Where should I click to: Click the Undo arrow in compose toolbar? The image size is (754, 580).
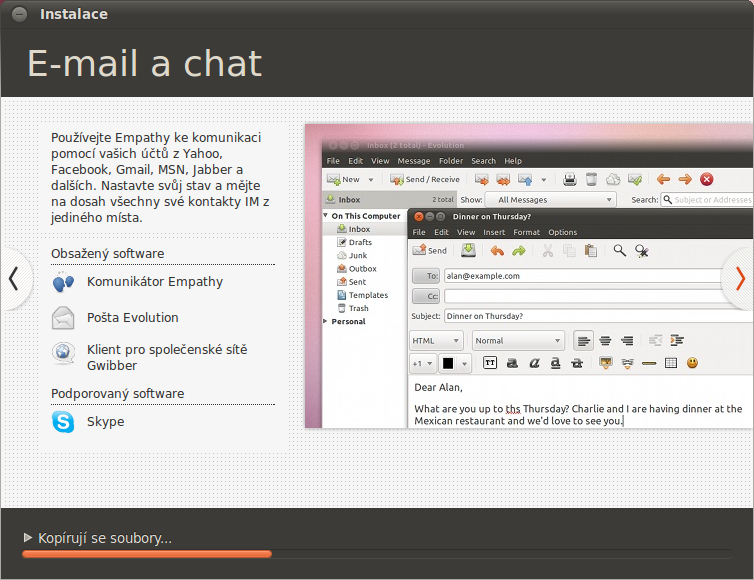pos(497,251)
